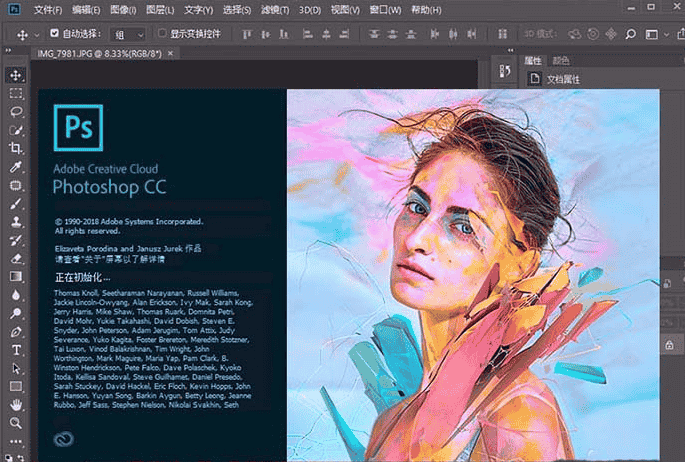Pick the Lasso tool
This screenshot has width=685, height=462.
pyautogui.click(x=16, y=112)
